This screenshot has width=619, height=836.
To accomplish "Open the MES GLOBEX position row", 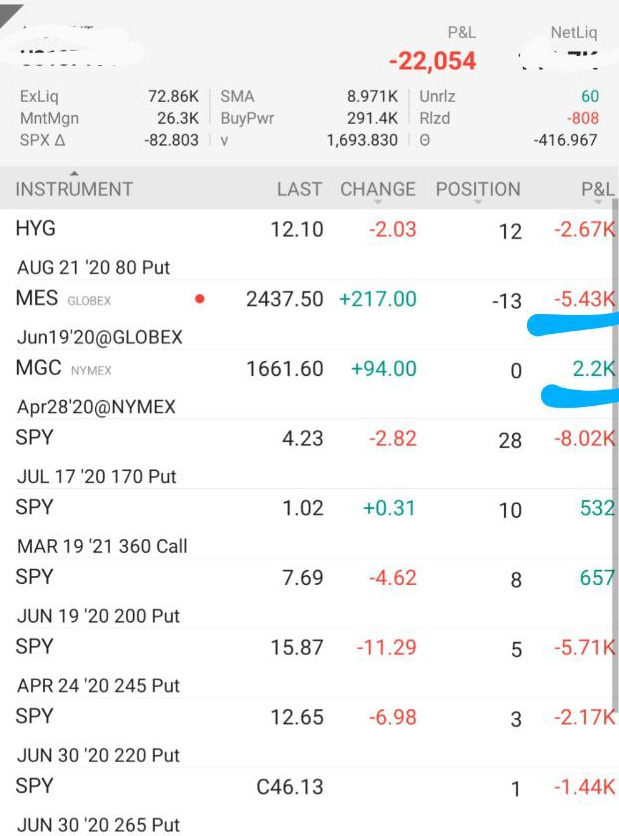I will coord(307,315).
